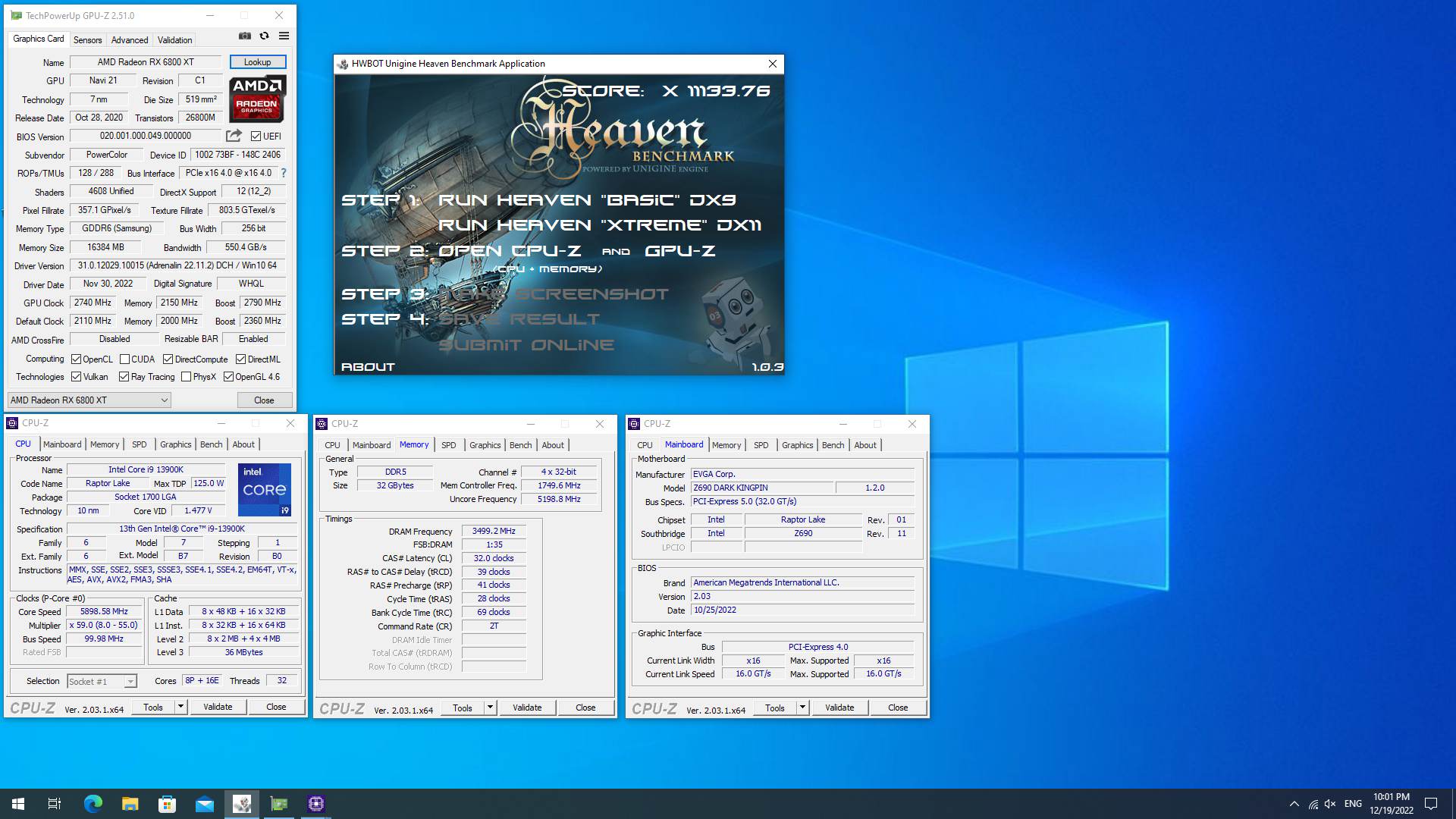The image size is (1456, 819).
Task: Click the BIOS version share/export icon
Action: (234, 136)
